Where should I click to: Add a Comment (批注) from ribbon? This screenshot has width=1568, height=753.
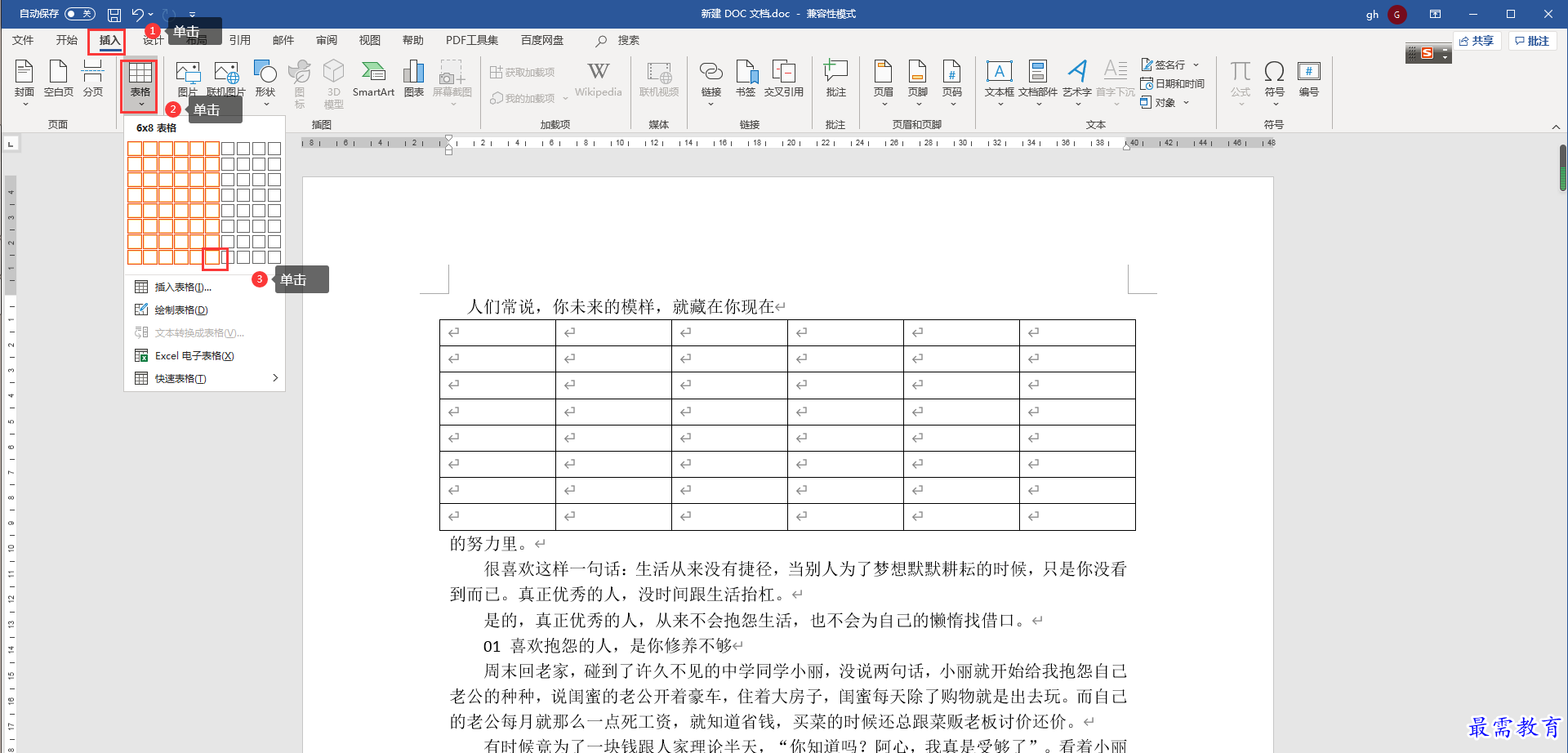click(x=835, y=80)
